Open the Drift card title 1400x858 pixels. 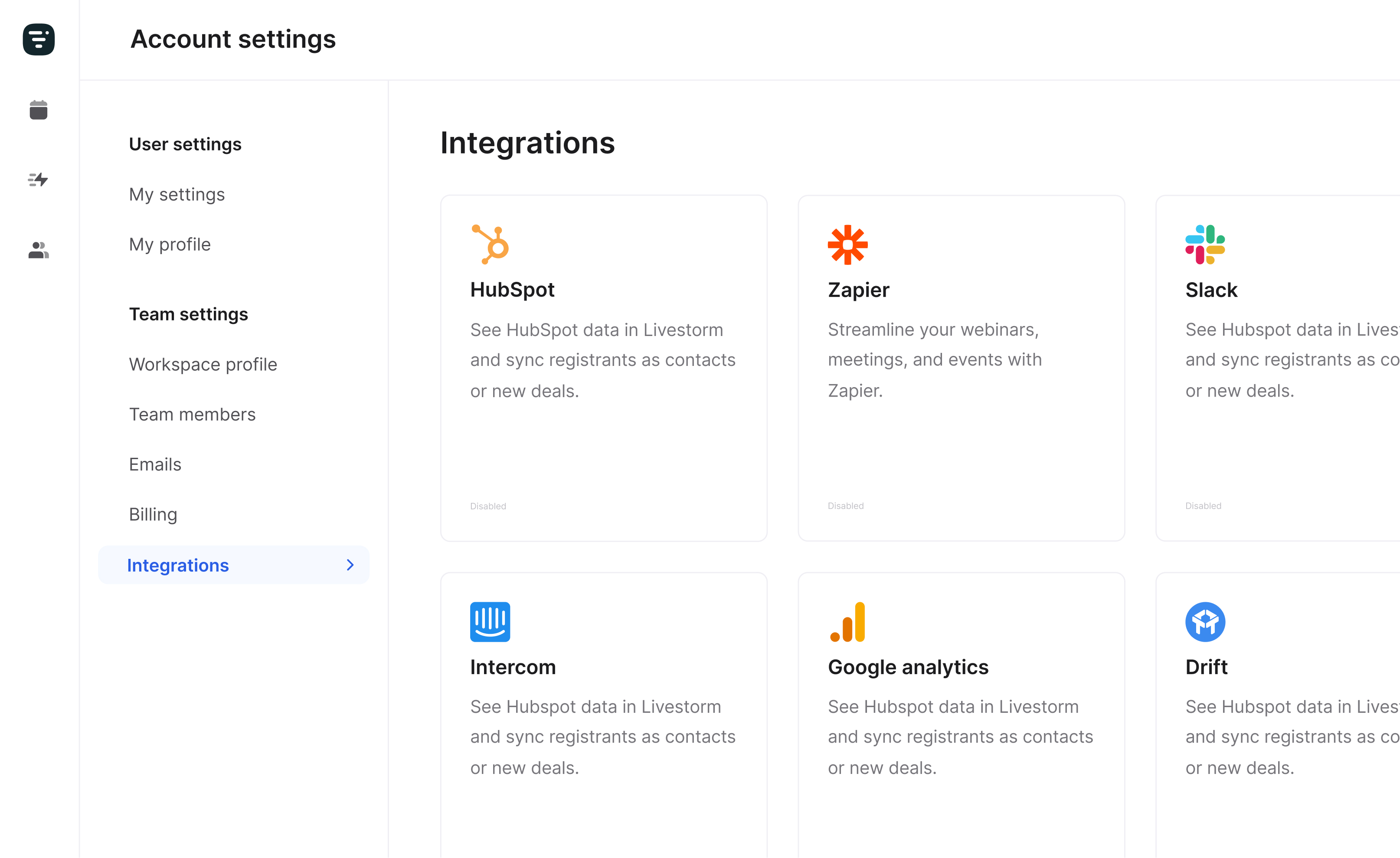(1206, 667)
